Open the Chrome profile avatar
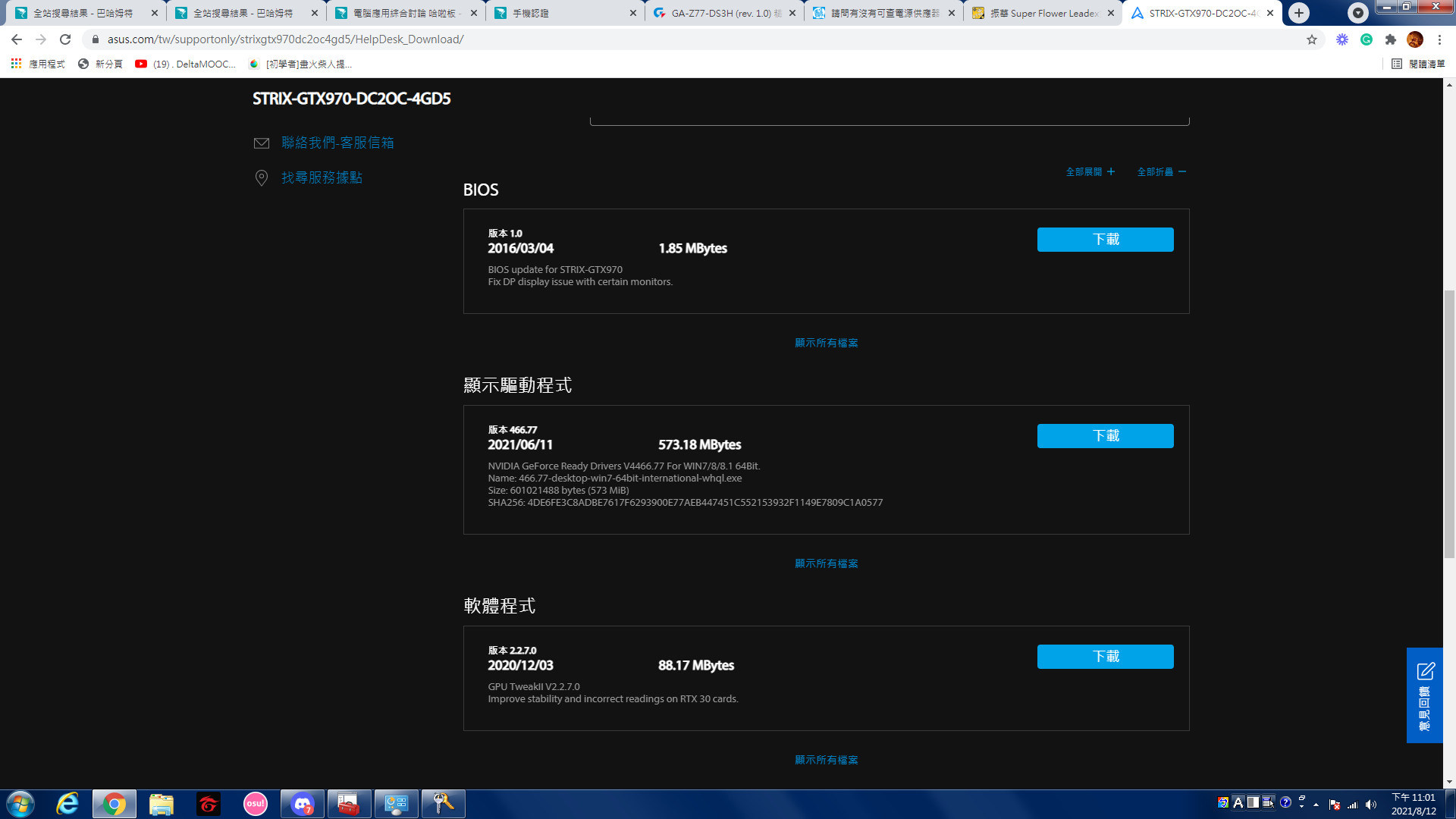The image size is (1456, 819). tap(1415, 39)
